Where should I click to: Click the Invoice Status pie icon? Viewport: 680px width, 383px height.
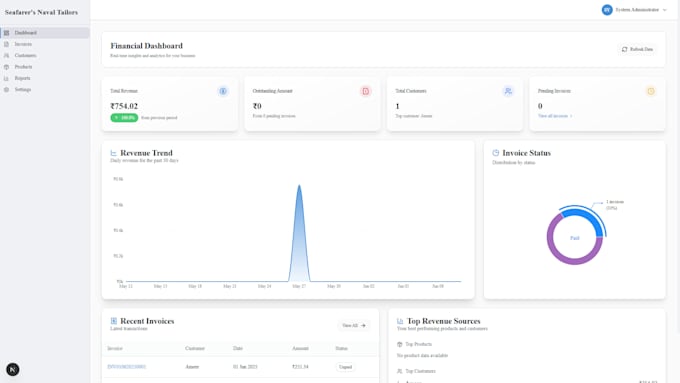(496, 153)
